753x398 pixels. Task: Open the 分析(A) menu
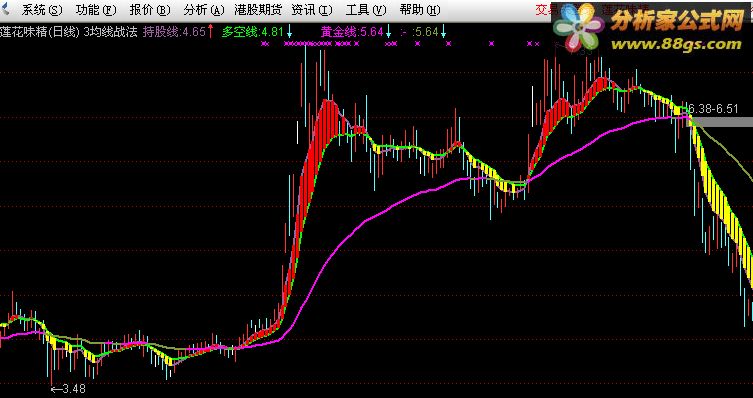pos(204,10)
